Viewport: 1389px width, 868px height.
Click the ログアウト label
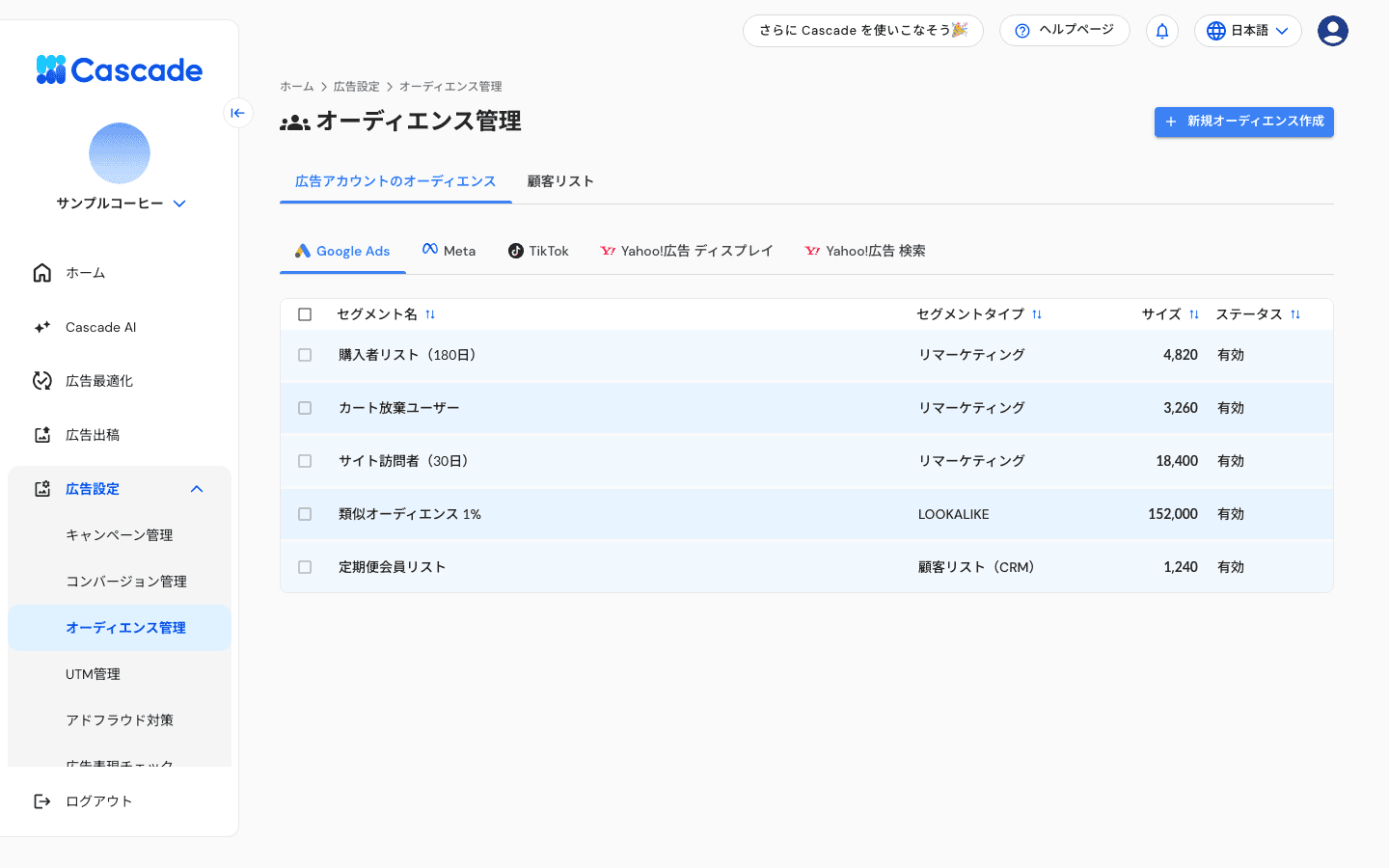click(x=98, y=801)
